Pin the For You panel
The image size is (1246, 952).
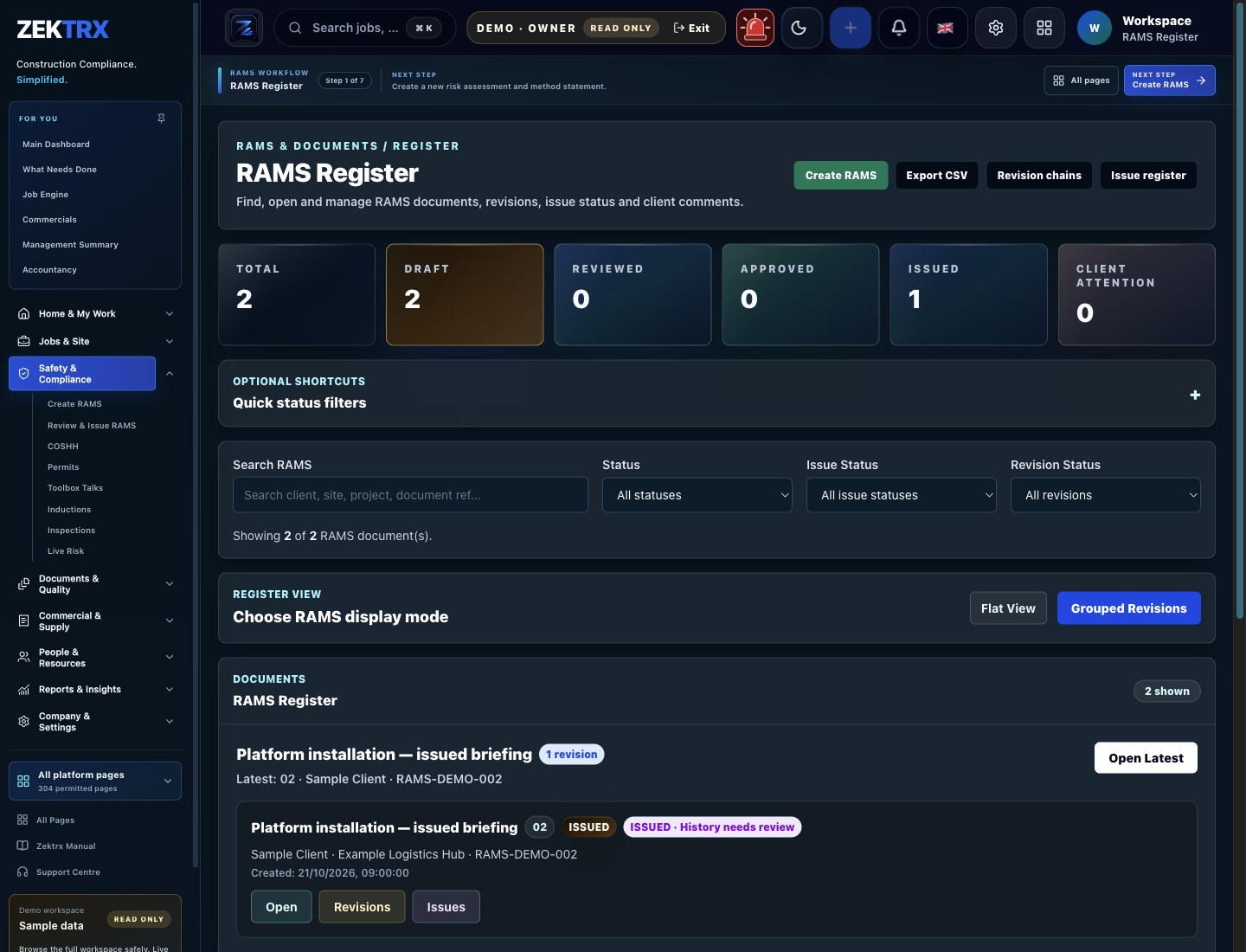point(161,119)
